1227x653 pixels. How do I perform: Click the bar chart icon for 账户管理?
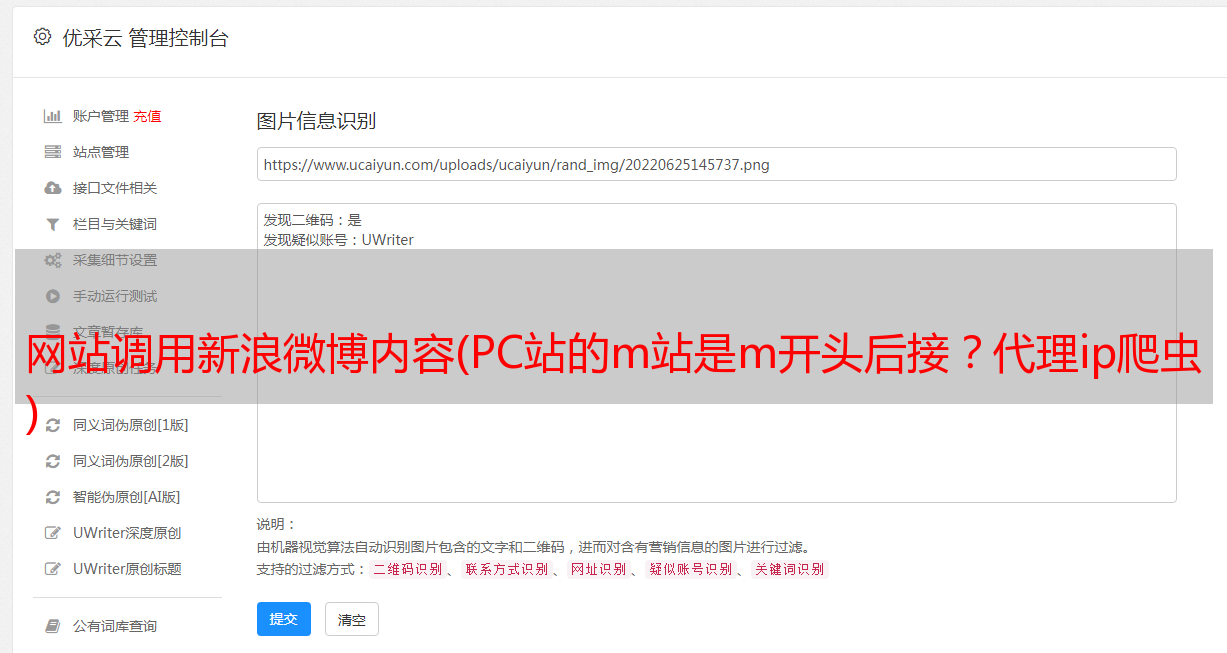53,116
